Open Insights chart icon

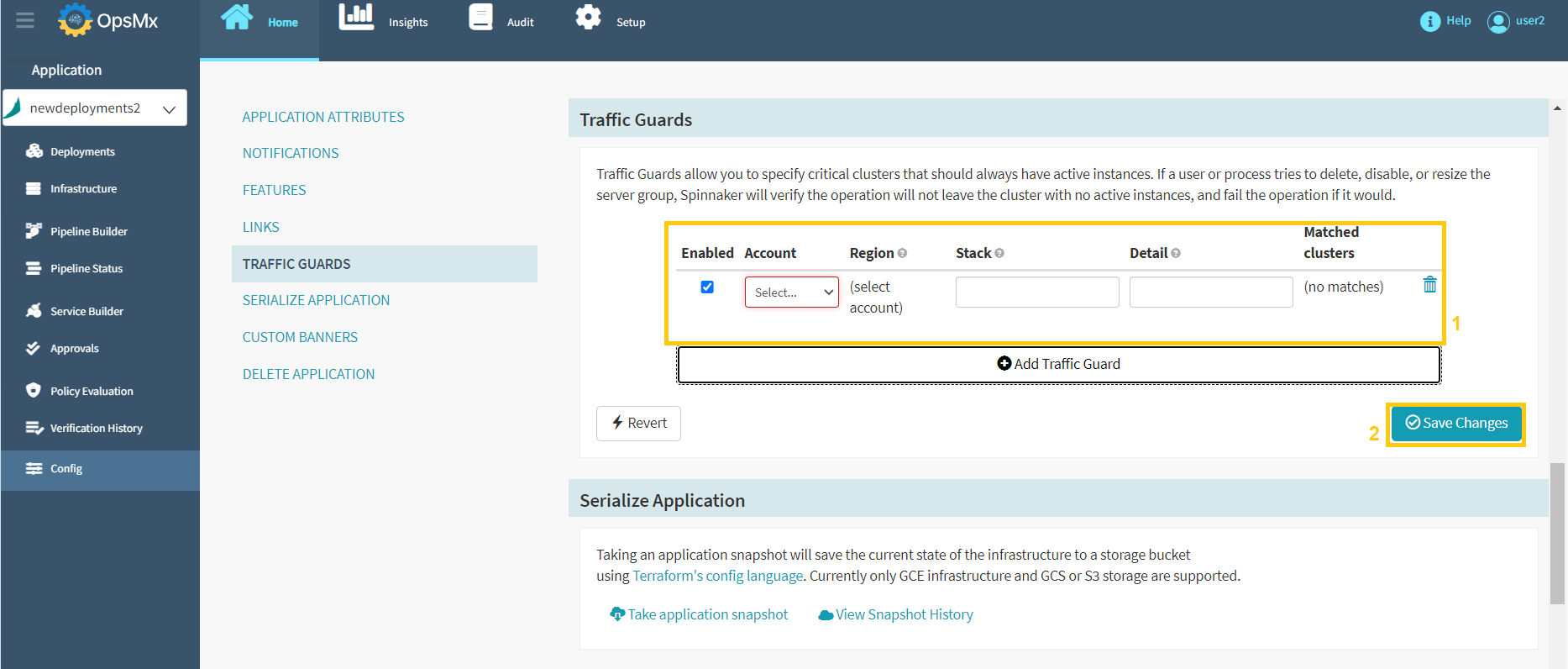tap(356, 18)
